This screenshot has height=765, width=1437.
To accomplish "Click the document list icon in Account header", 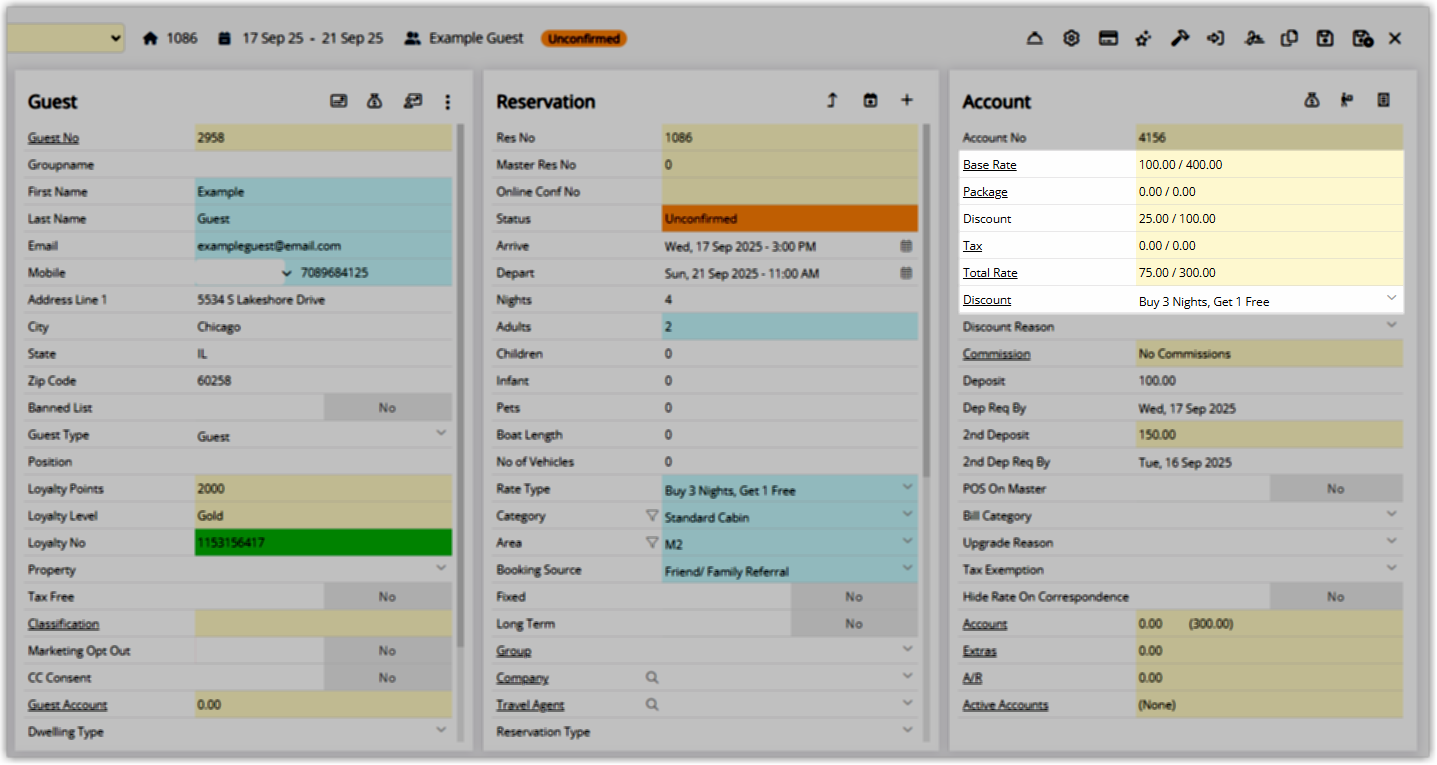I will click(1384, 100).
